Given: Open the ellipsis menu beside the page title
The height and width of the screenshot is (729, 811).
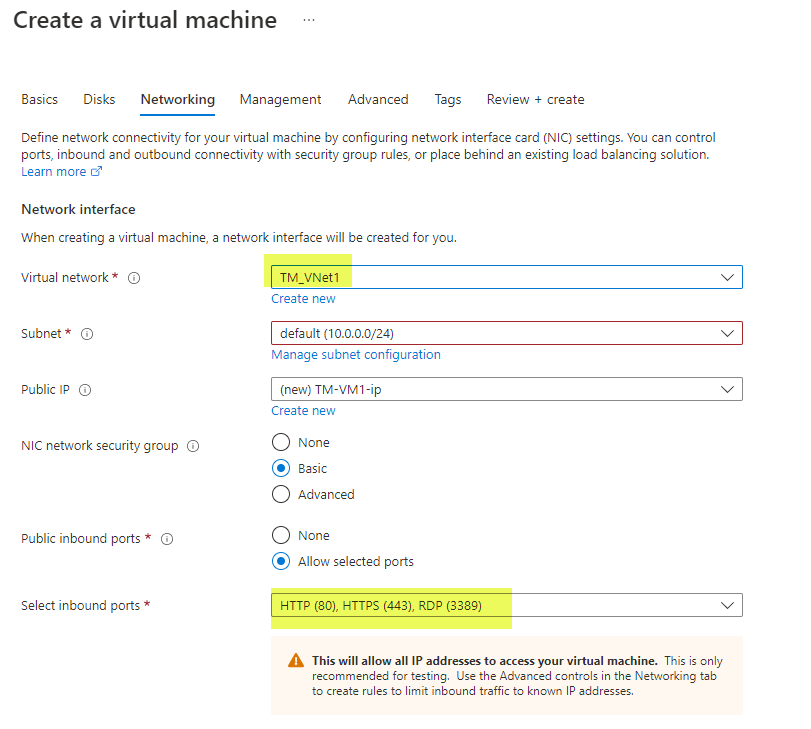Looking at the screenshot, I should [x=308, y=20].
